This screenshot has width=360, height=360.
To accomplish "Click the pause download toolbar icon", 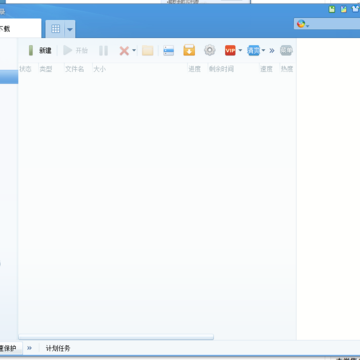I will 103,51.
